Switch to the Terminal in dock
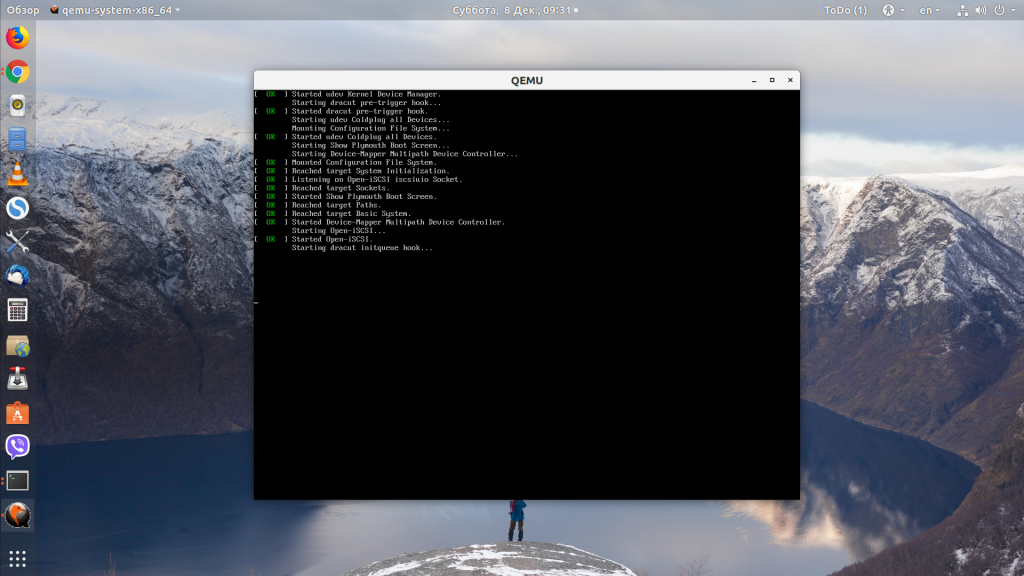1024x576 pixels. [18, 481]
